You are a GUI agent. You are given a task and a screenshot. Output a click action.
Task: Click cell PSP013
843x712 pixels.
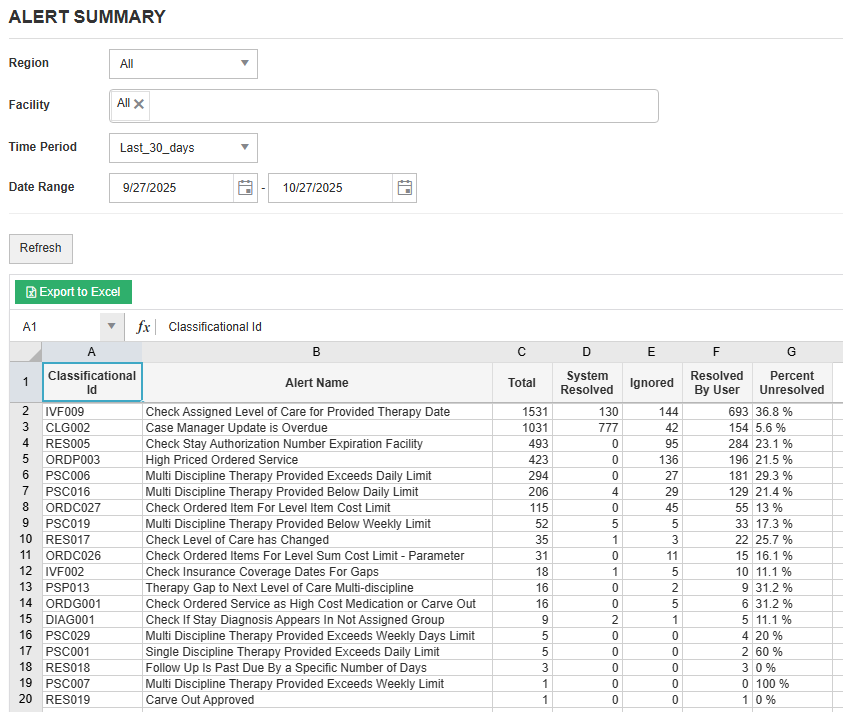coord(92,588)
